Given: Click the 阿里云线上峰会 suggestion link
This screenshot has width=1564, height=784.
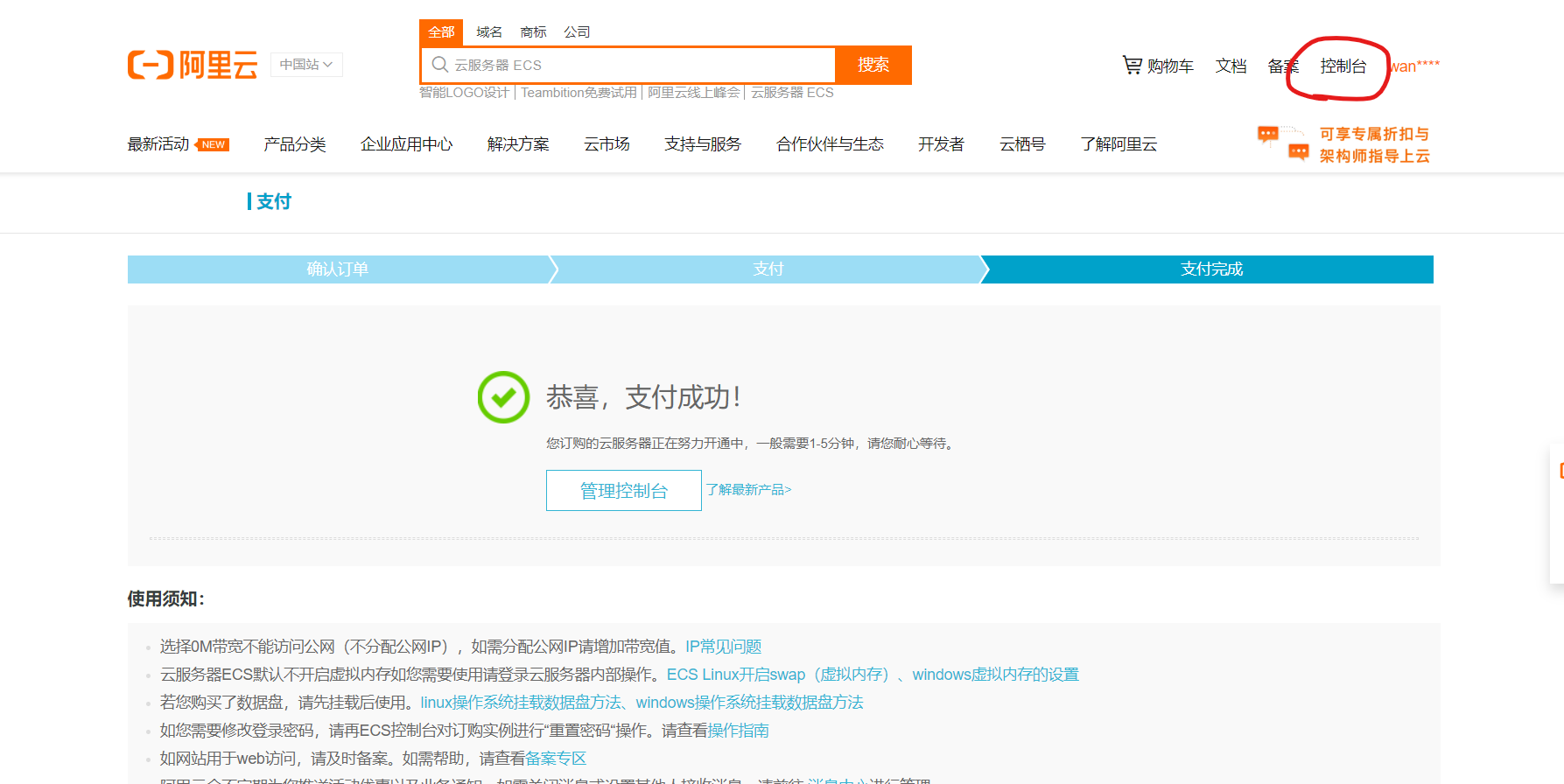Looking at the screenshot, I should pos(693,93).
